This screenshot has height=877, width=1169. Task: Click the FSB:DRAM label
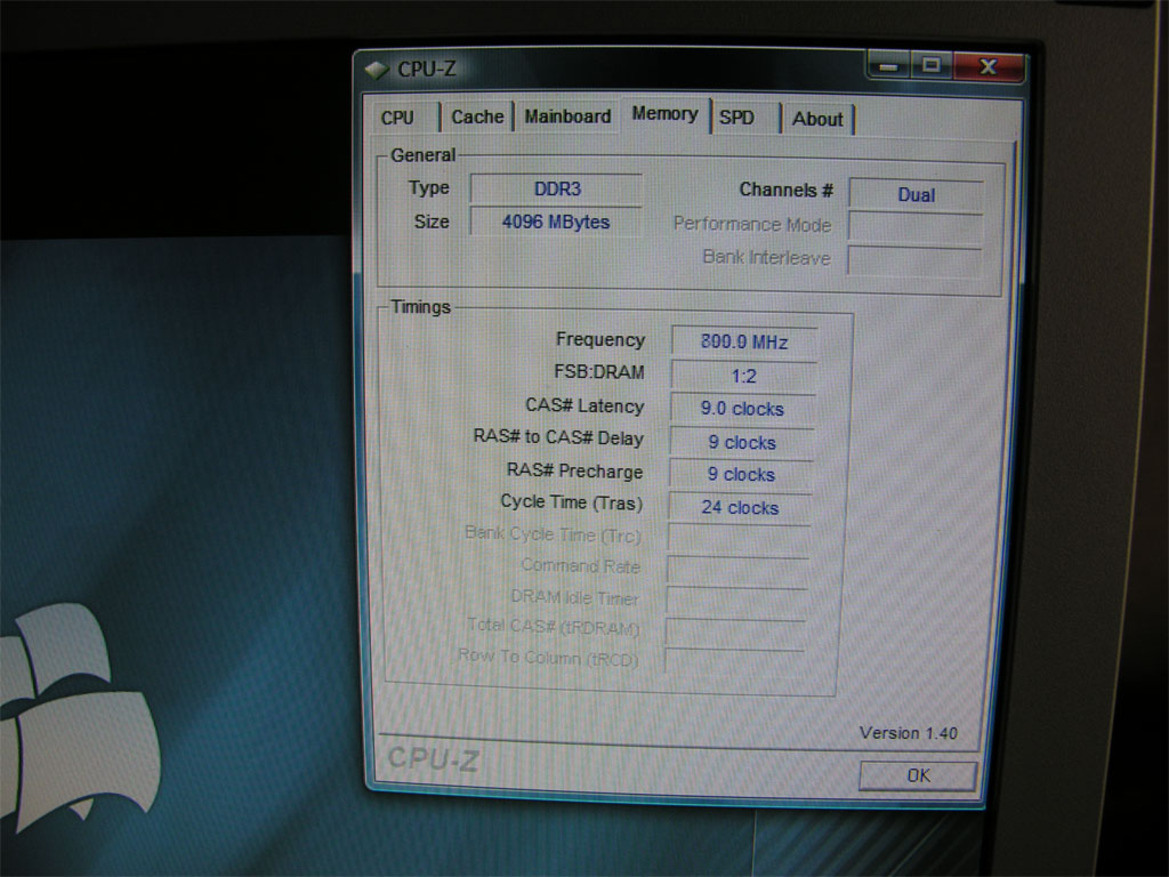599,372
